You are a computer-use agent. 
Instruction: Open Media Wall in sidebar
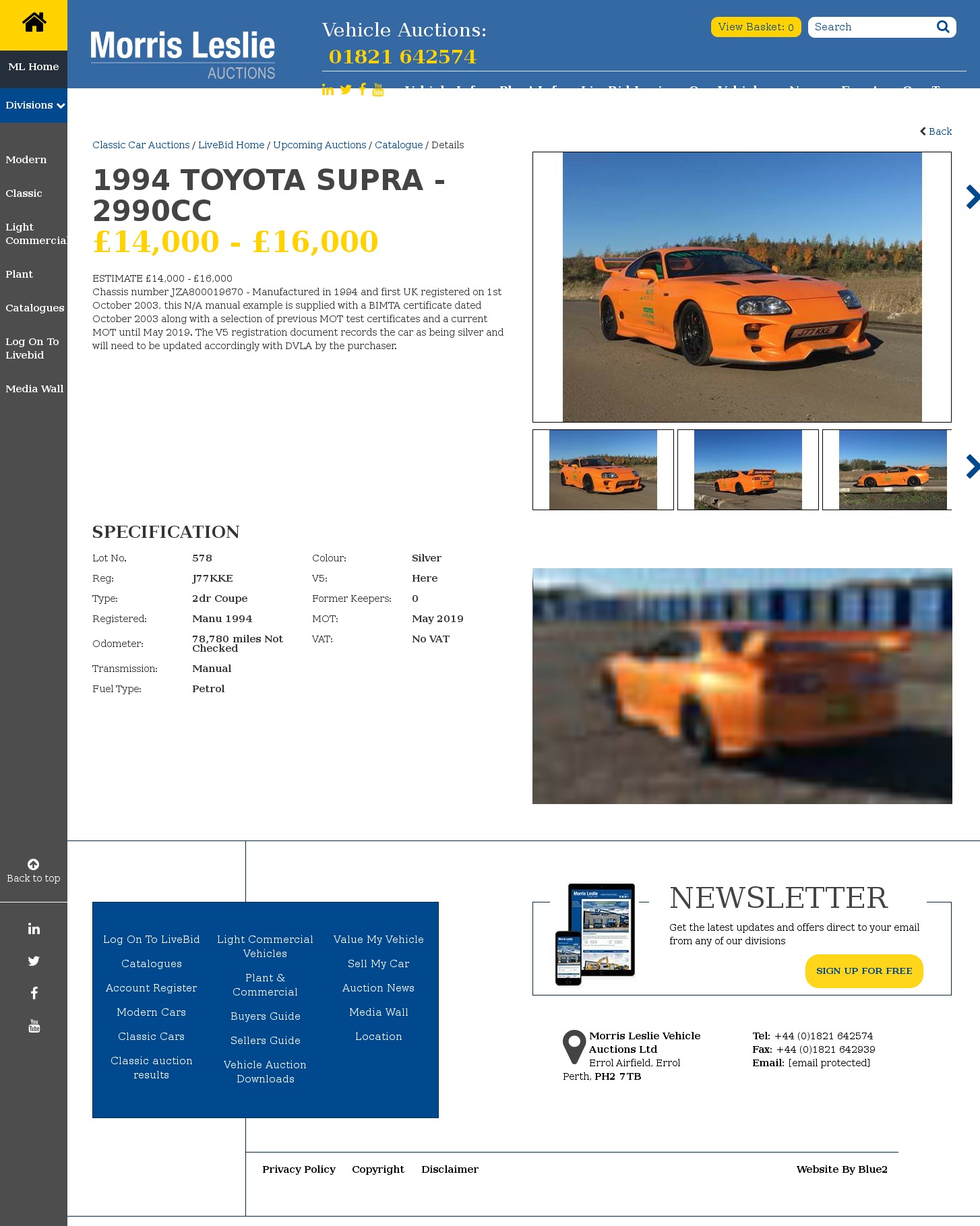(34, 389)
